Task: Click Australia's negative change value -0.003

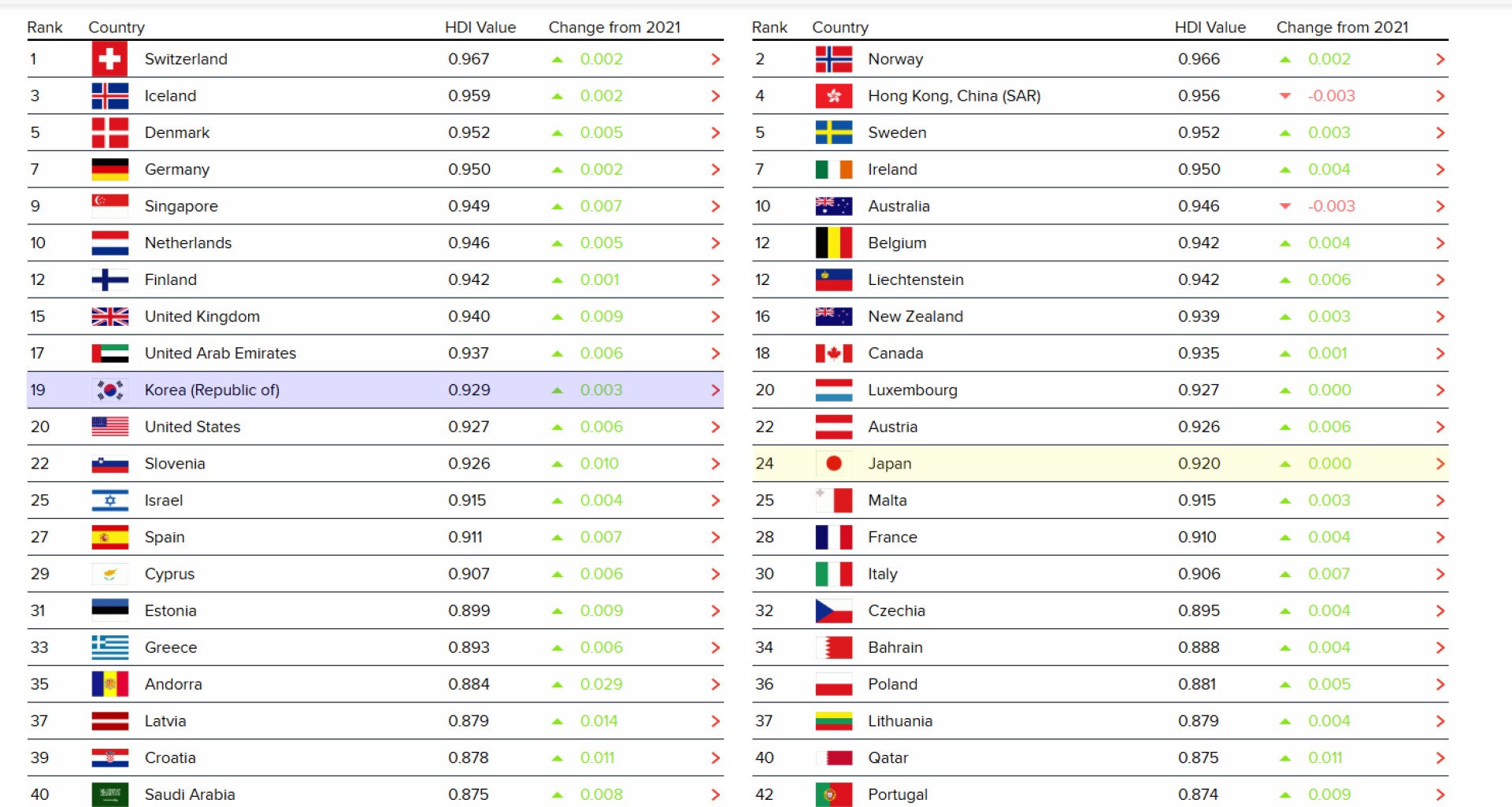Action: tap(1331, 206)
